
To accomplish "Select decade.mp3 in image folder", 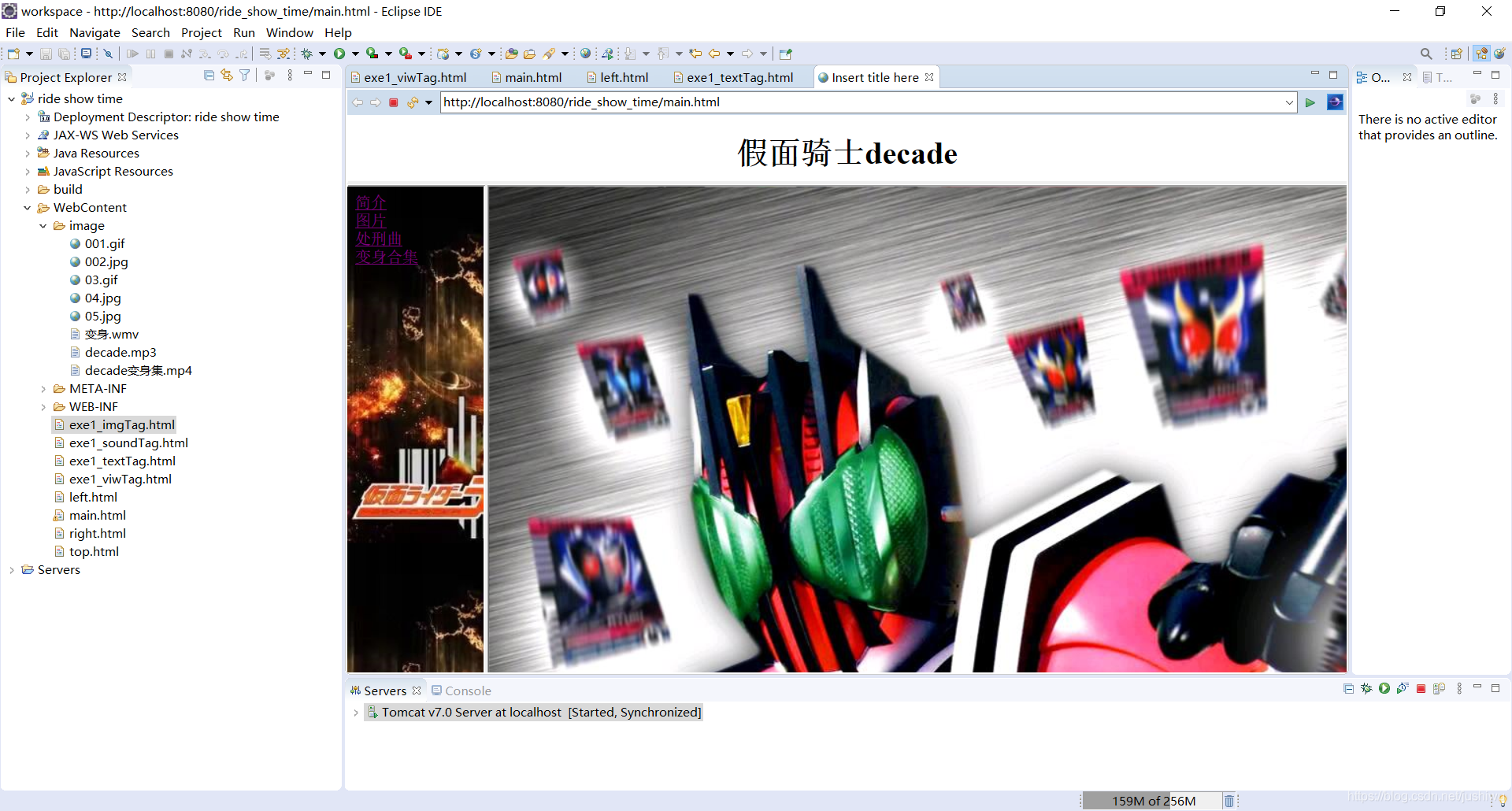I will [120, 353].
